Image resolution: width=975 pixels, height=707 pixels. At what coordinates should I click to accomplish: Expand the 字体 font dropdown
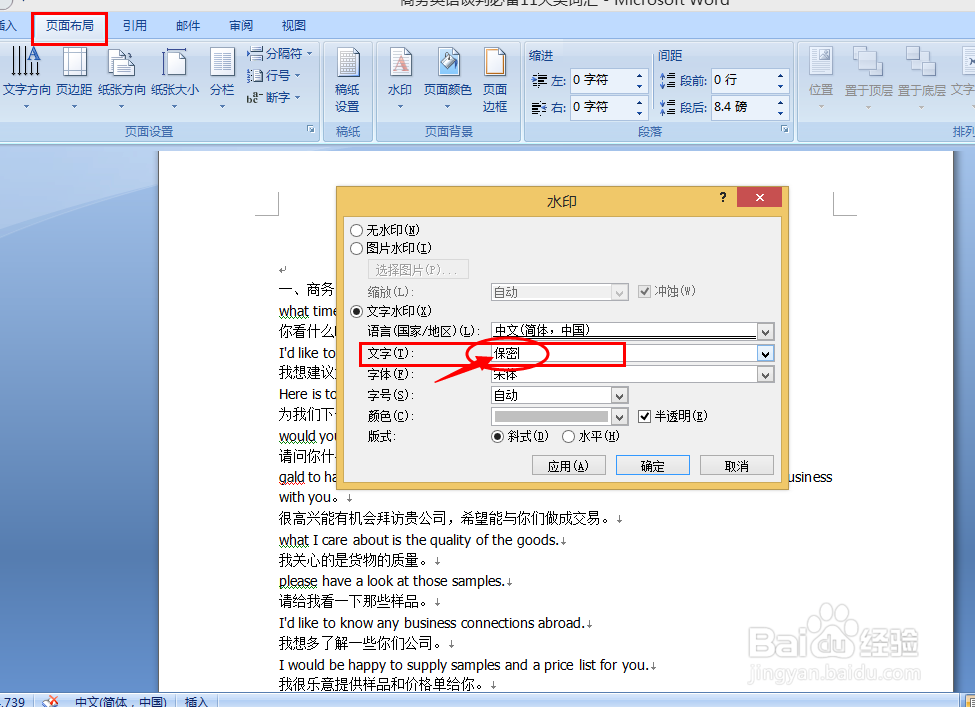(x=765, y=374)
